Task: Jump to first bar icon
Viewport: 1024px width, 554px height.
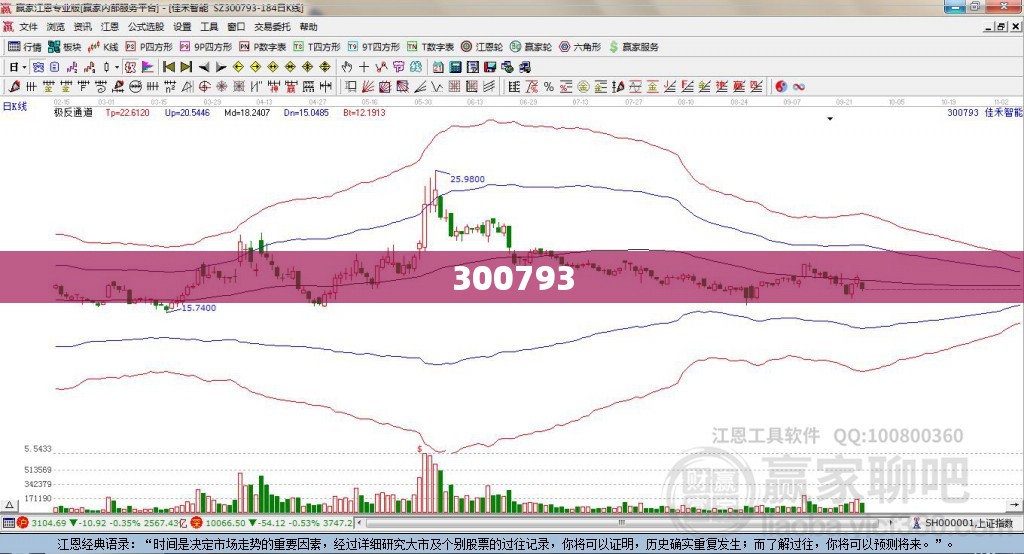Action: (x=168, y=67)
